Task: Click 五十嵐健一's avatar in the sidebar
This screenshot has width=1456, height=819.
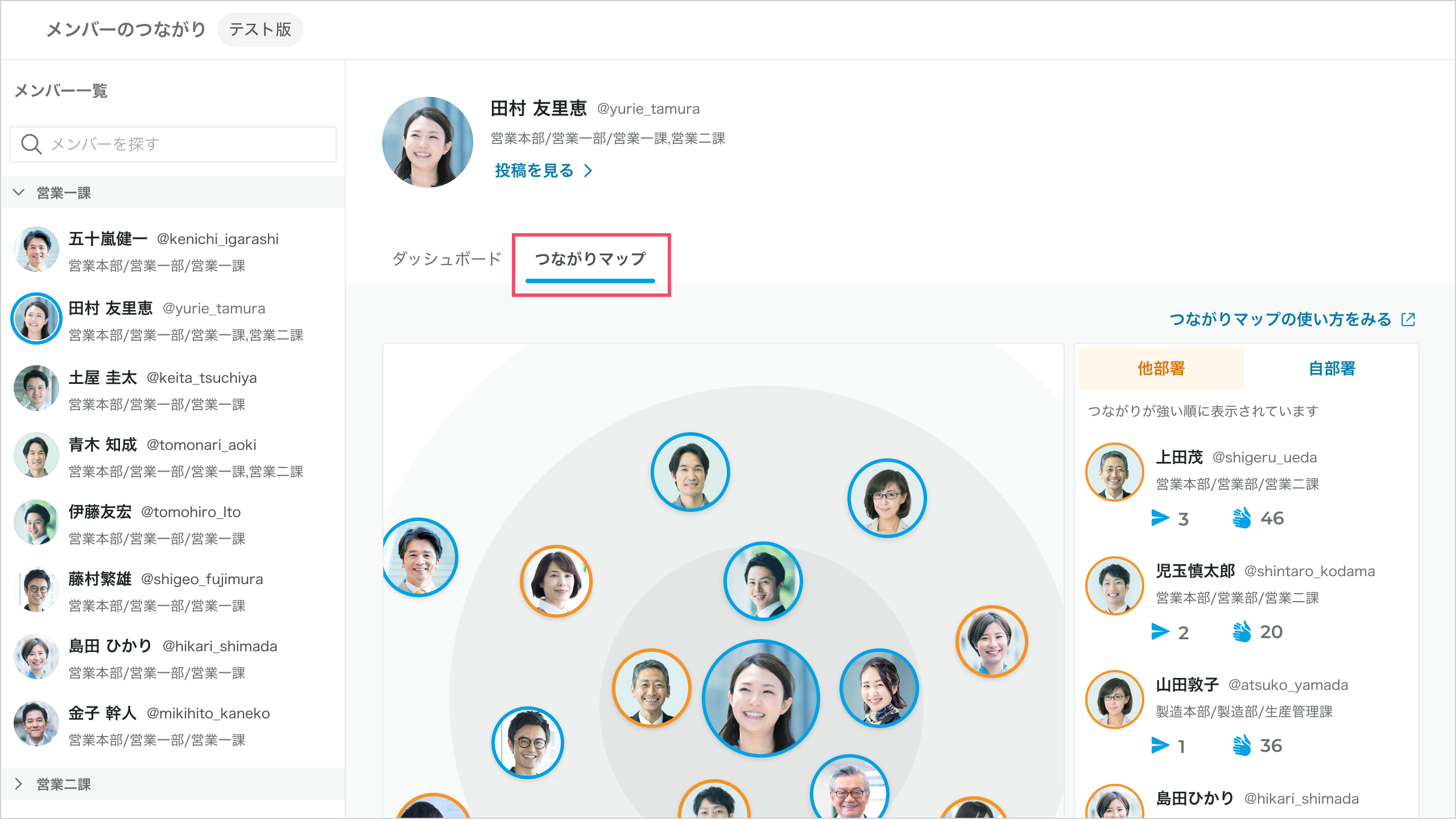Action: pyautogui.click(x=36, y=250)
